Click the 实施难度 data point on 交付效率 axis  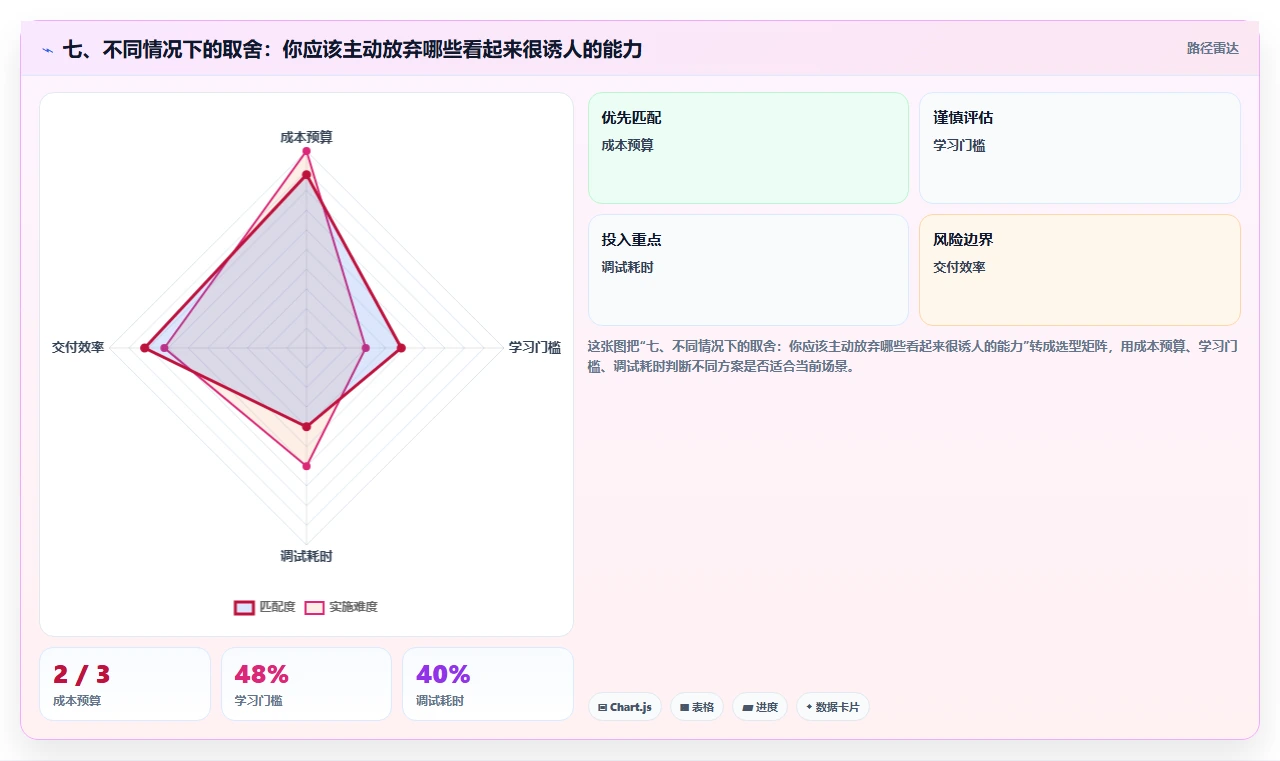click(x=166, y=348)
